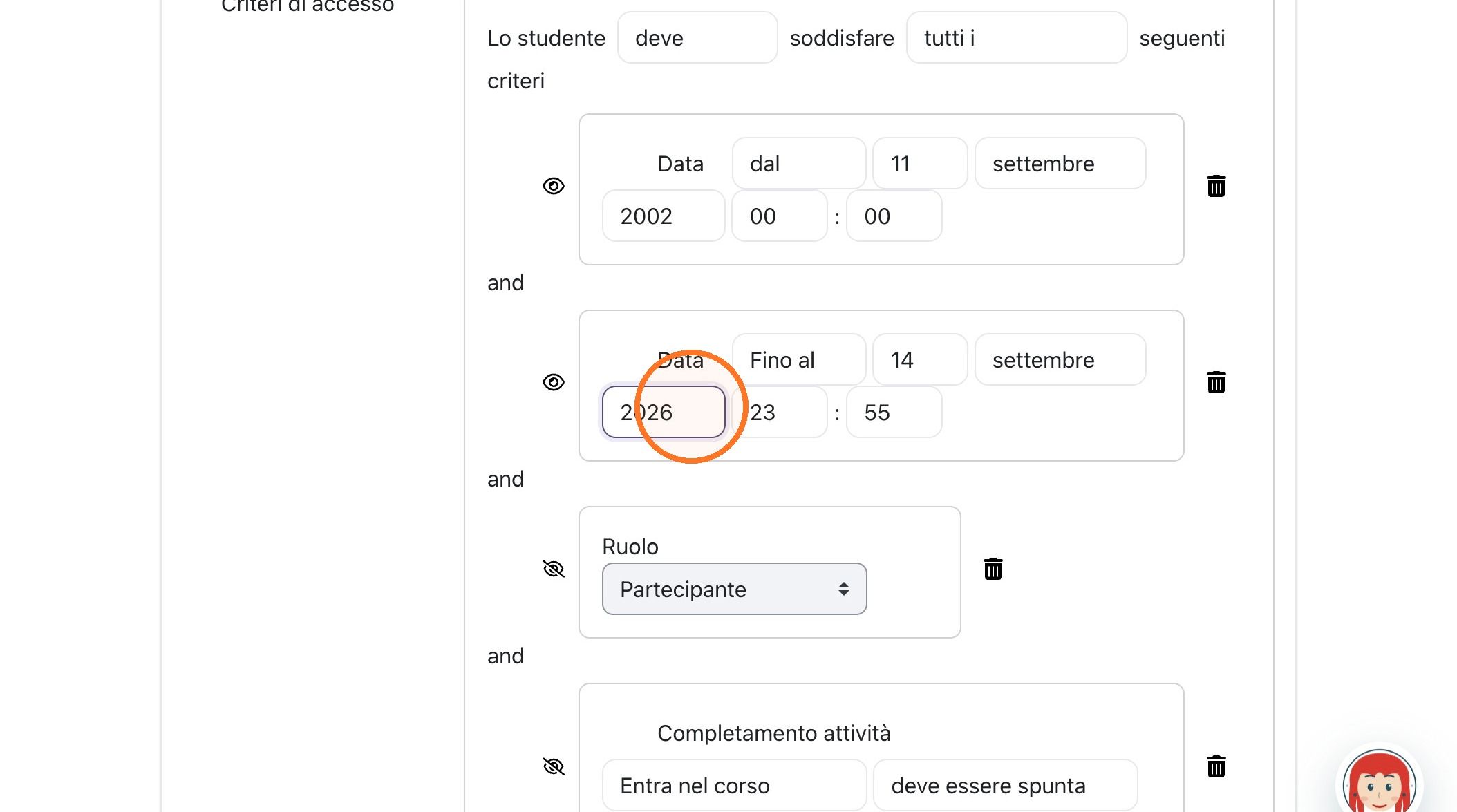The height and width of the screenshot is (812, 1457).
Task: Open the day dropdown showing 11
Action: (x=920, y=163)
